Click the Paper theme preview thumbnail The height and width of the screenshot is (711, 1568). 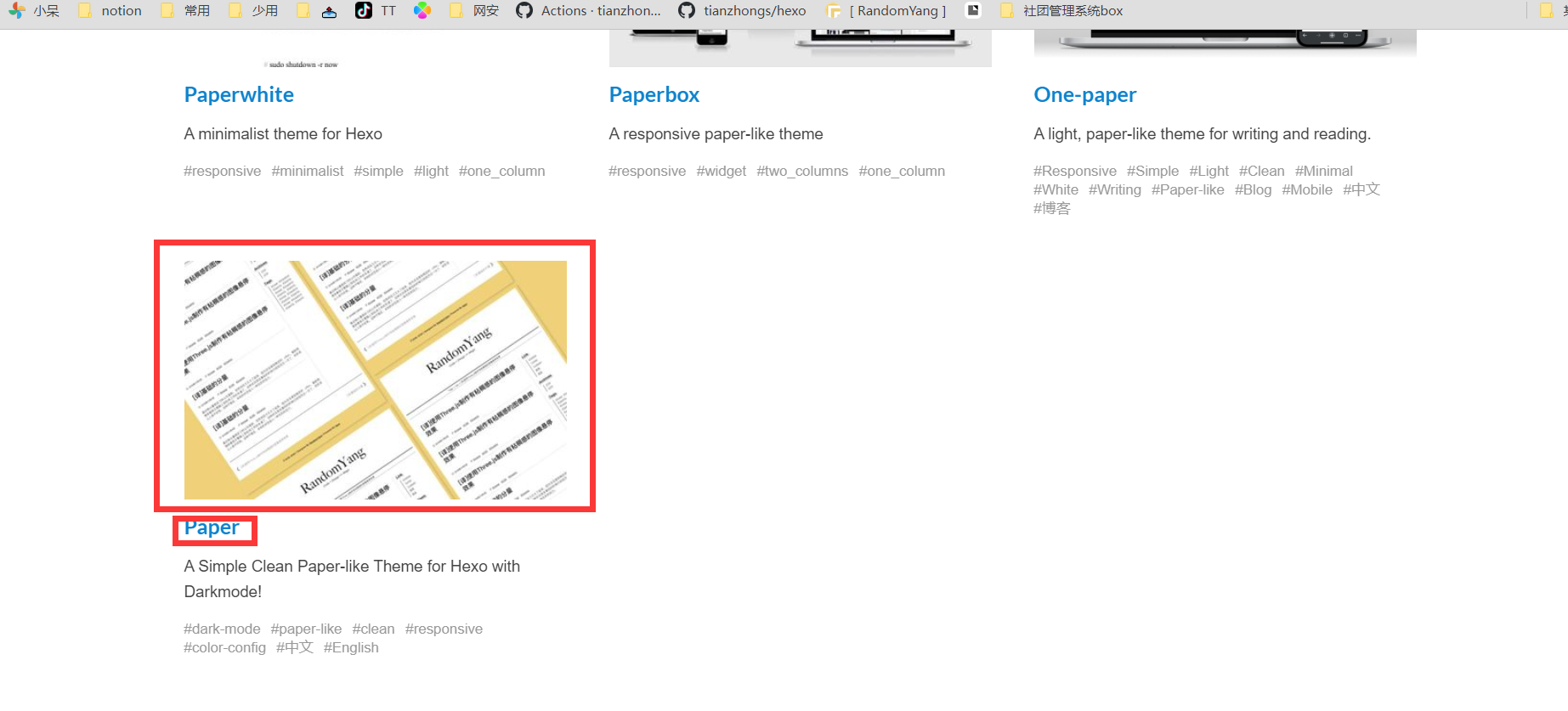tap(375, 379)
